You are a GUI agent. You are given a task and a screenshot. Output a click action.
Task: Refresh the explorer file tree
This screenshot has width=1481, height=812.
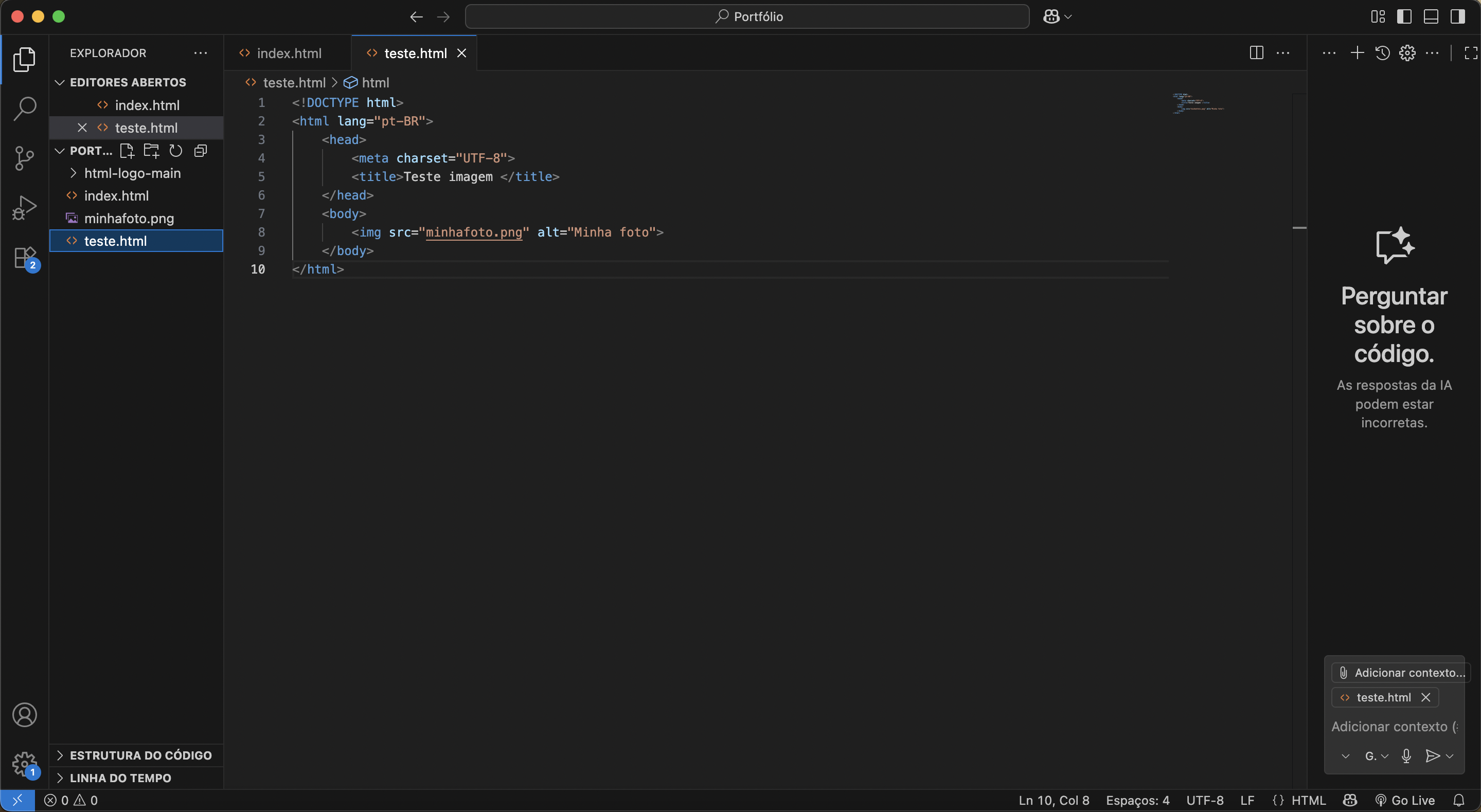click(x=176, y=151)
